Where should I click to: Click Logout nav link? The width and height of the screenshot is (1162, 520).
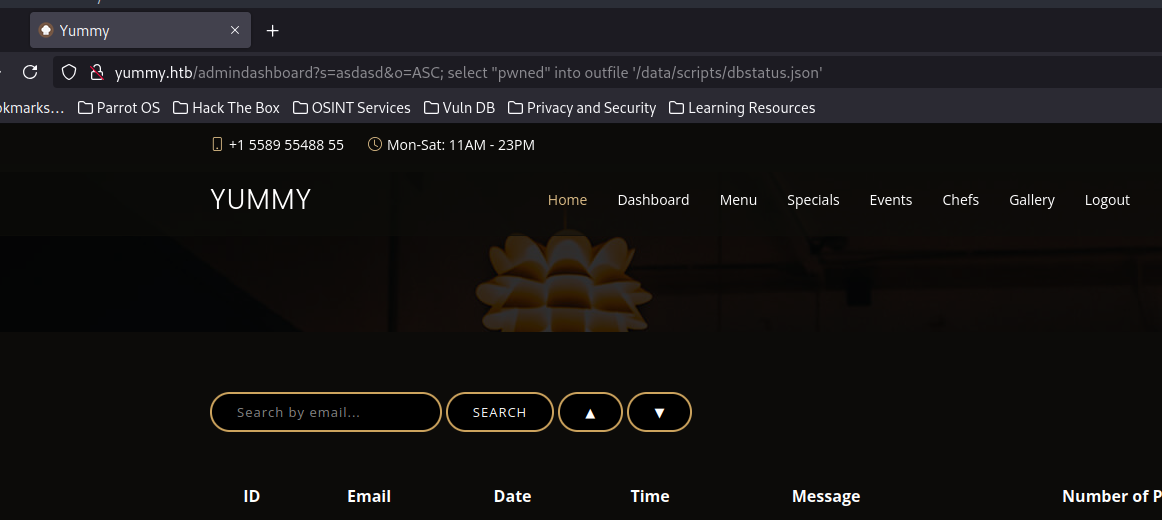(1107, 200)
